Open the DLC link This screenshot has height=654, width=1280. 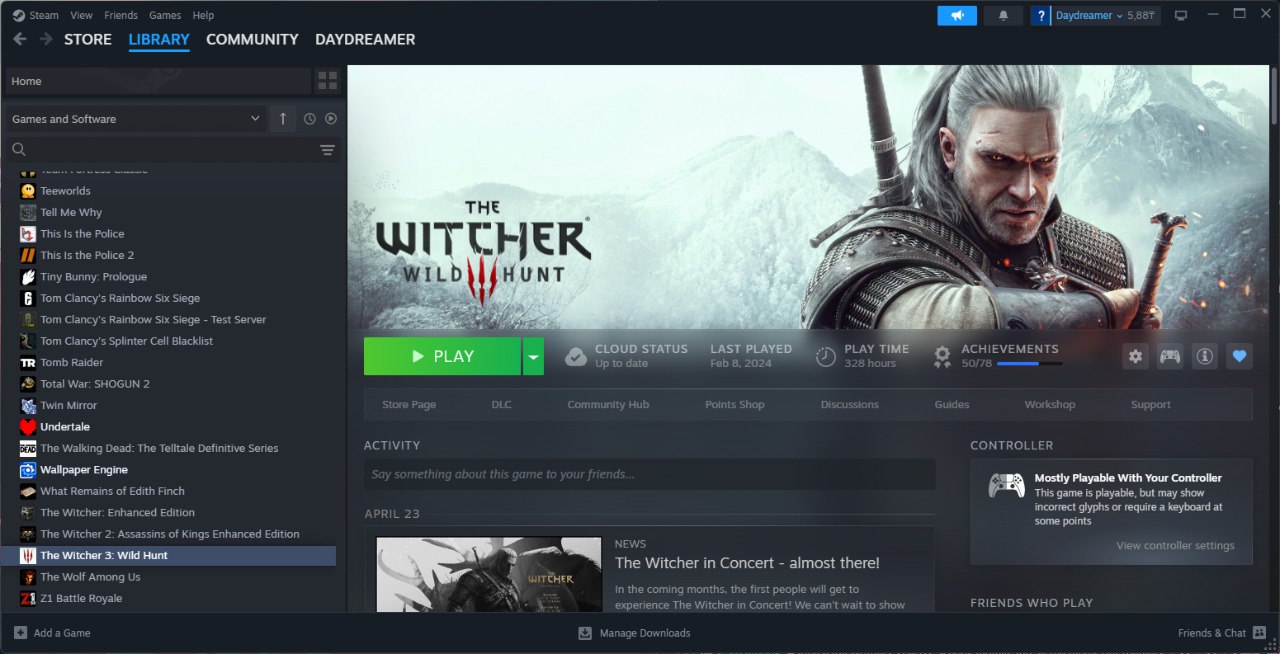coord(501,405)
